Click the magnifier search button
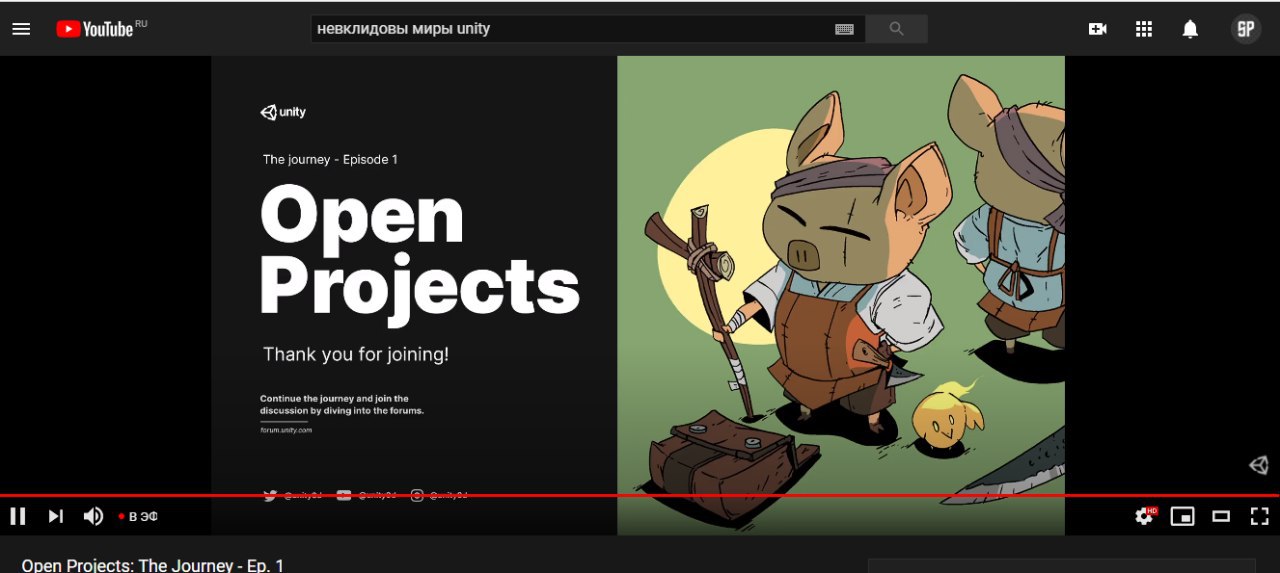Viewport: 1280px width, 573px height. pyautogui.click(x=896, y=29)
